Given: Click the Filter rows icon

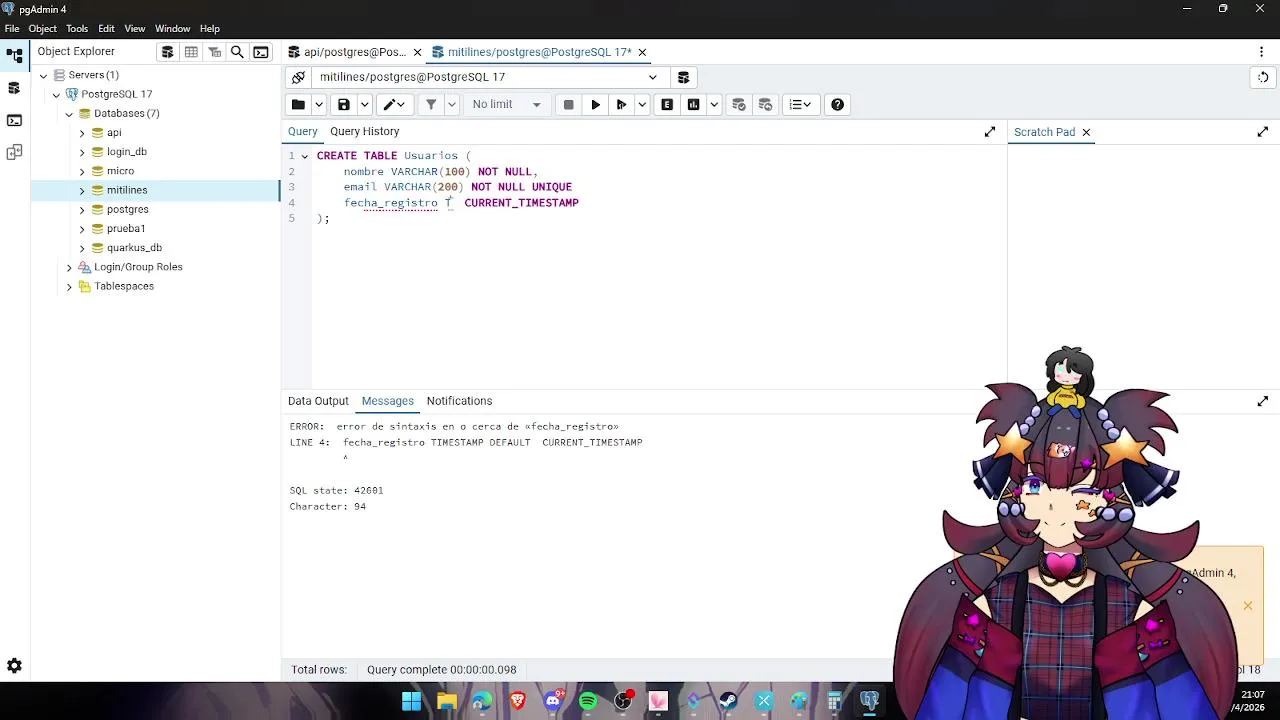Looking at the screenshot, I should (x=431, y=104).
